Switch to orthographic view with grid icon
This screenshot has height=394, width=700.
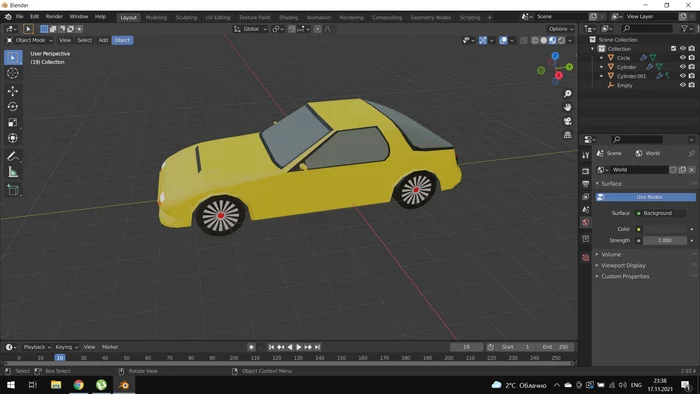click(567, 135)
